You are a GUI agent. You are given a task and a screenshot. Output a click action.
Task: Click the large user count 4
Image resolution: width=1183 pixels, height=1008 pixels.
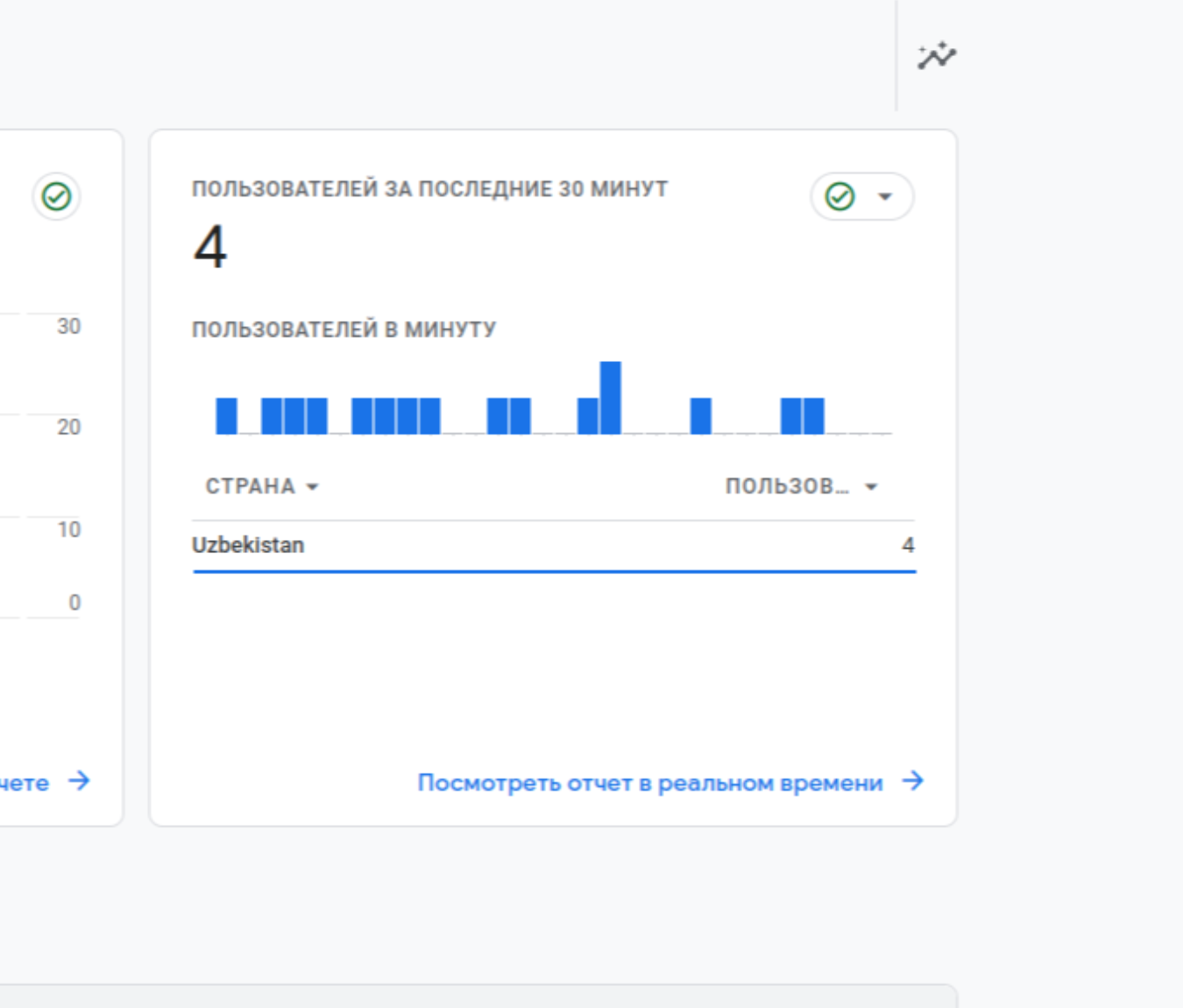click(210, 247)
